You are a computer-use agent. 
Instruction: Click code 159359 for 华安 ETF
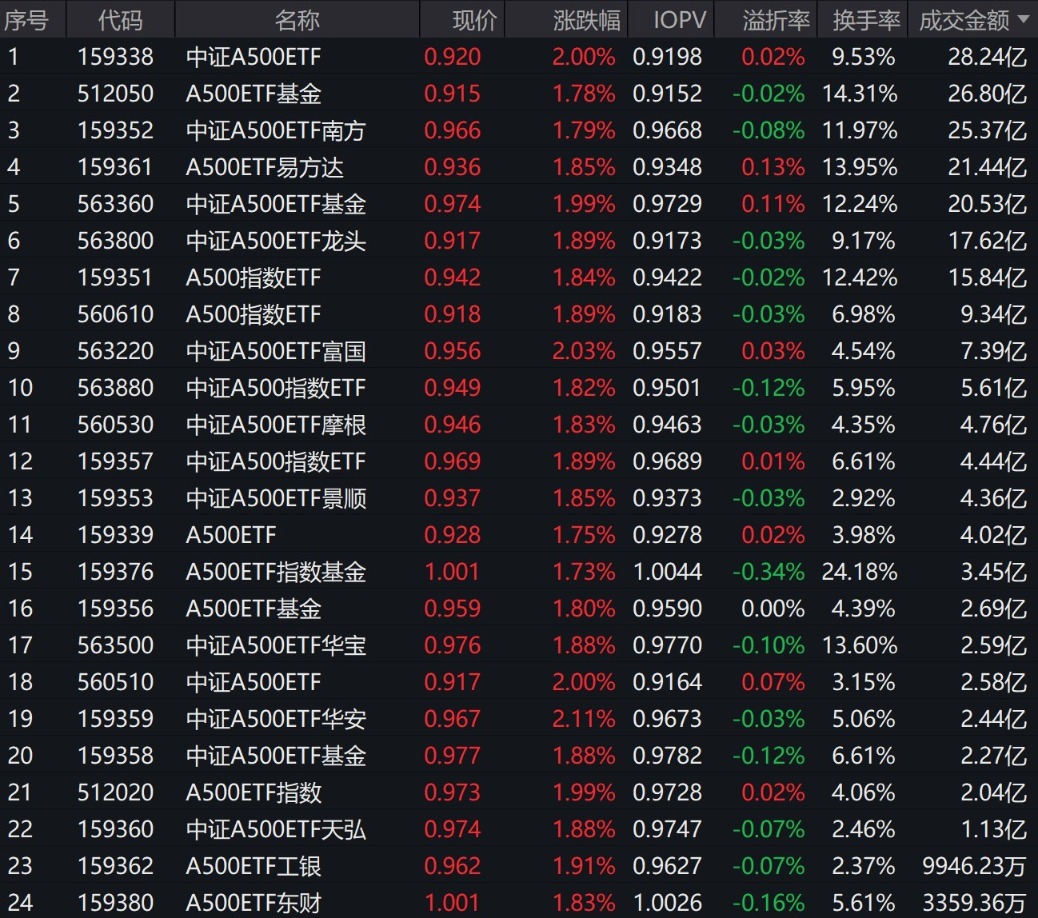pyautogui.click(x=115, y=719)
